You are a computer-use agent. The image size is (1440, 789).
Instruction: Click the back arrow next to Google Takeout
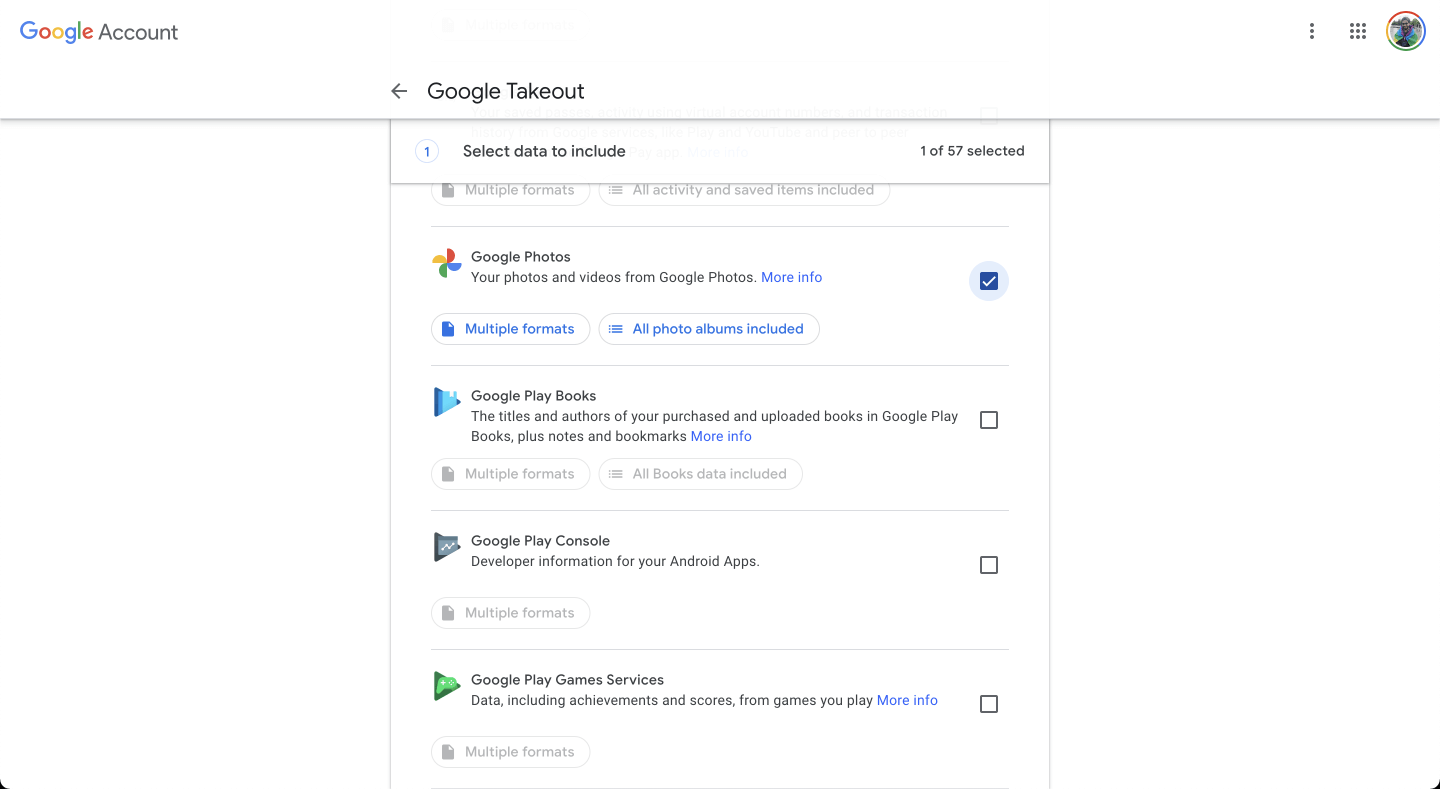pos(399,91)
